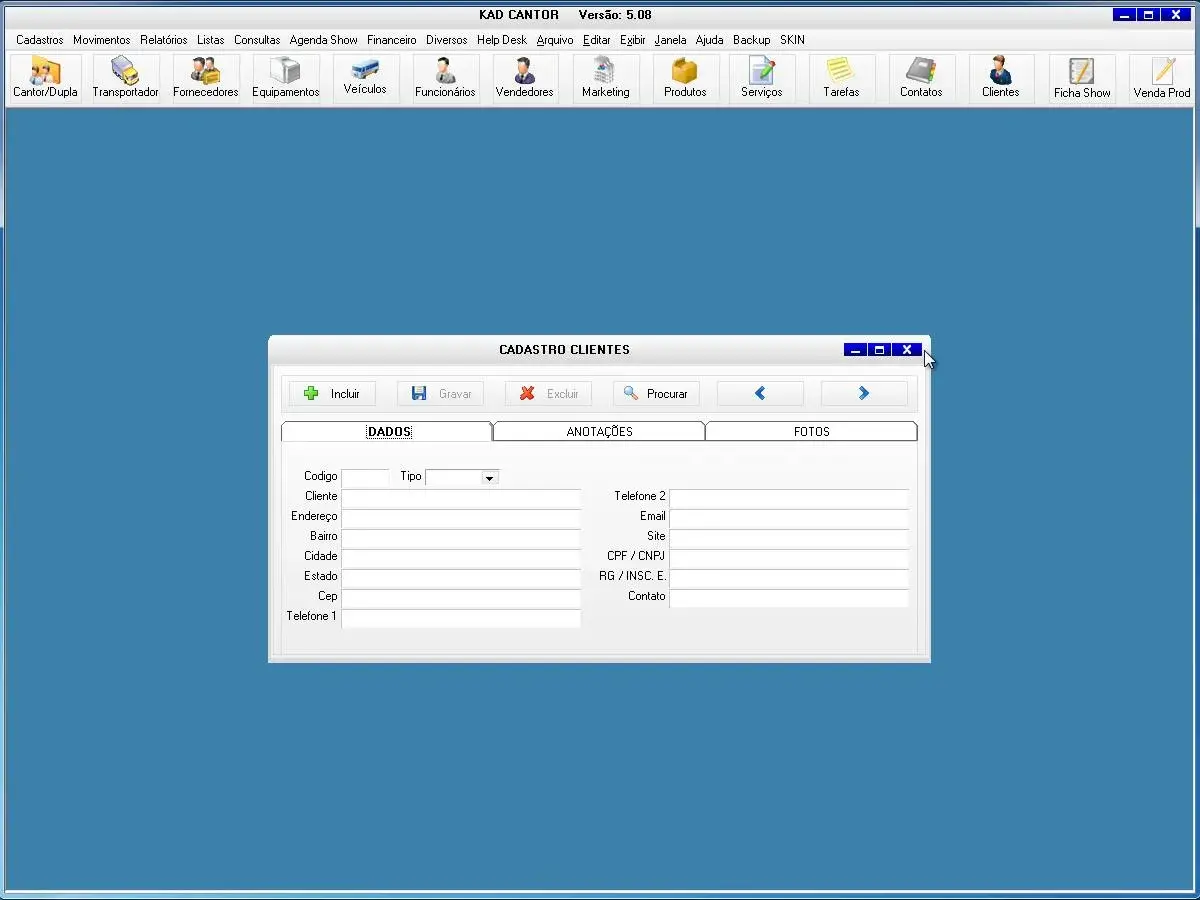Open the Cantor/Dupla toolbar icon
The image size is (1200, 900).
tap(45, 78)
